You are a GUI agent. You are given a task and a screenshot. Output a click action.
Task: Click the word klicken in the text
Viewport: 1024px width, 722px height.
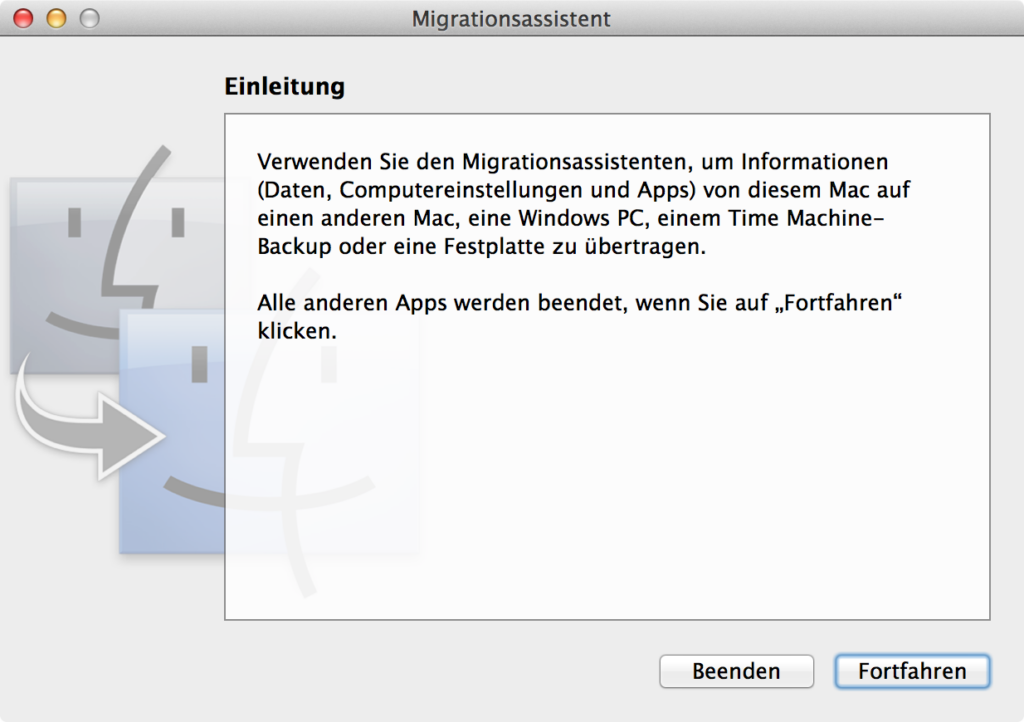click(294, 332)
